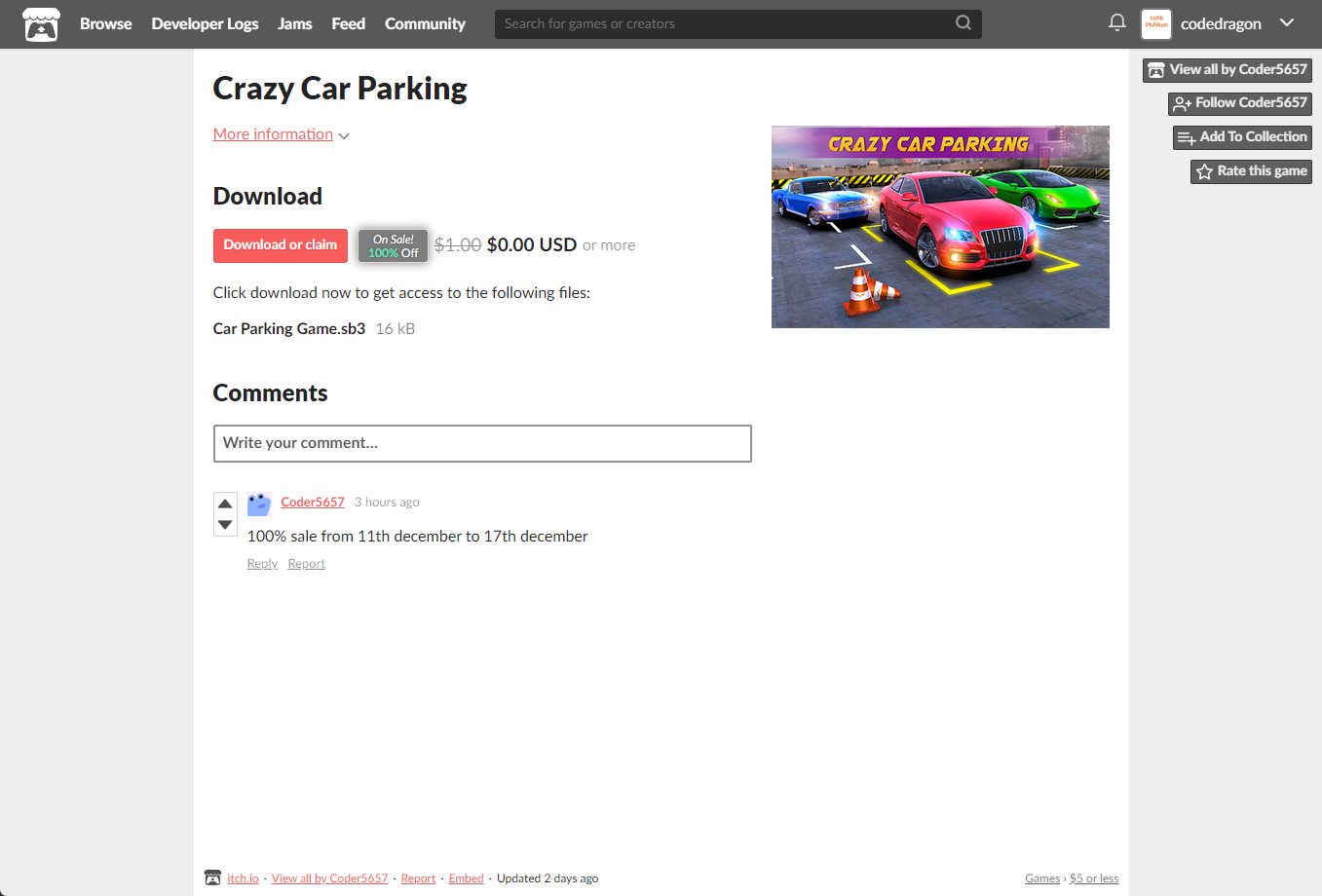
Task: Report Coder5657's comment
Action: coord(306,564)
